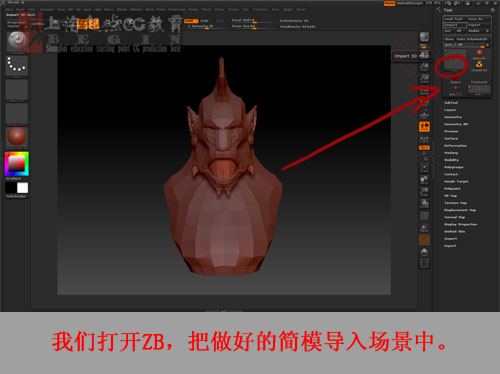Expand the Deformation section

click(455, 146)
